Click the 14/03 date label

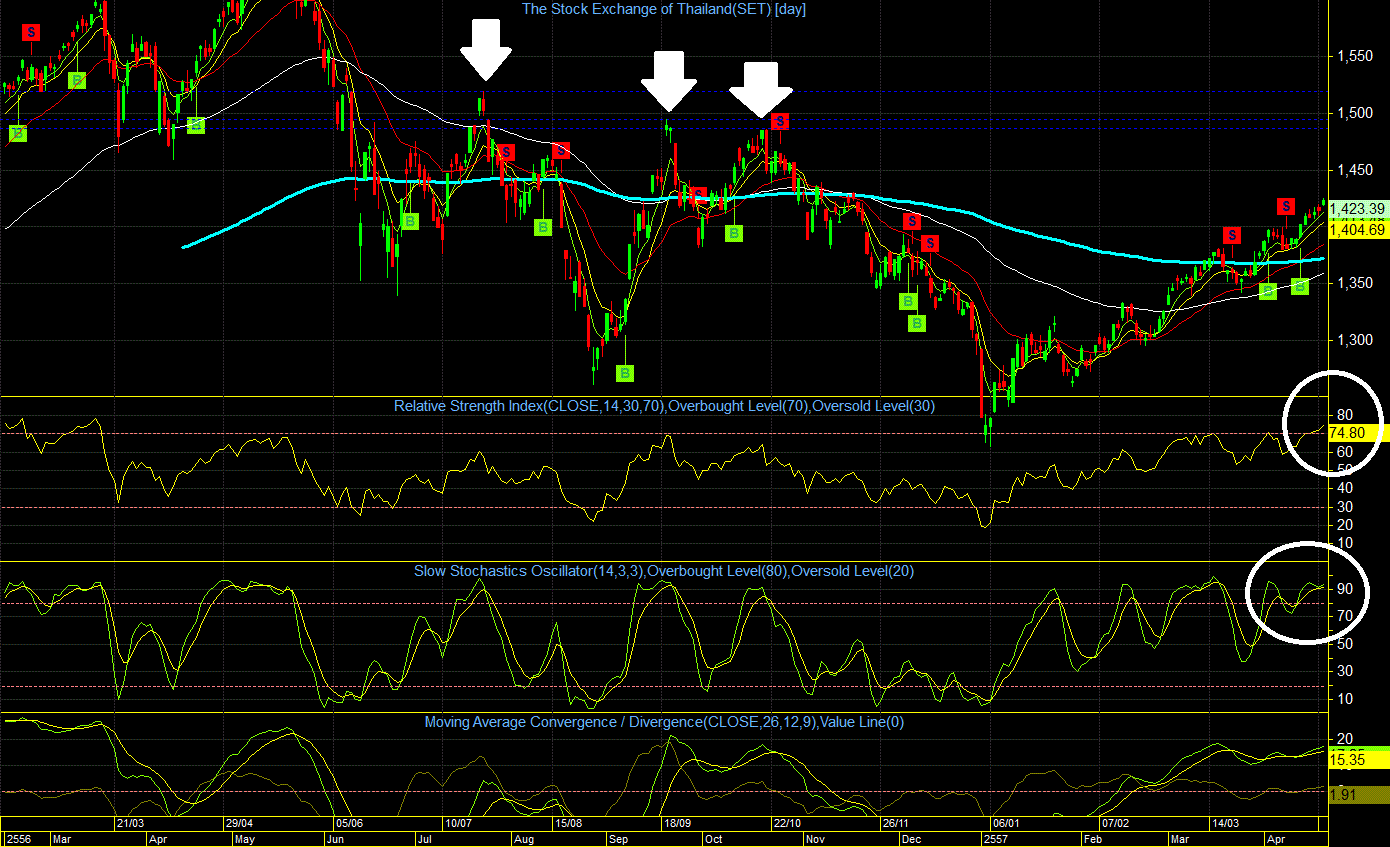[x=1226, y=823]
